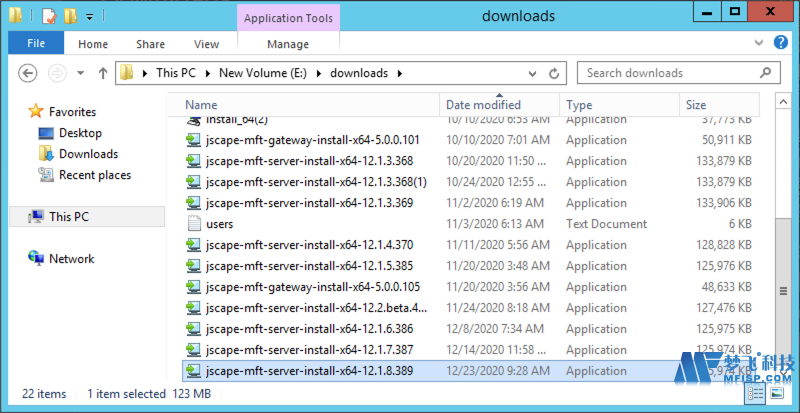The height and width of the screenshot is (413, 800).
Task: Click the jscape-mft-server-install-x64-12.2.beta file icon
Action: [193, 307]
